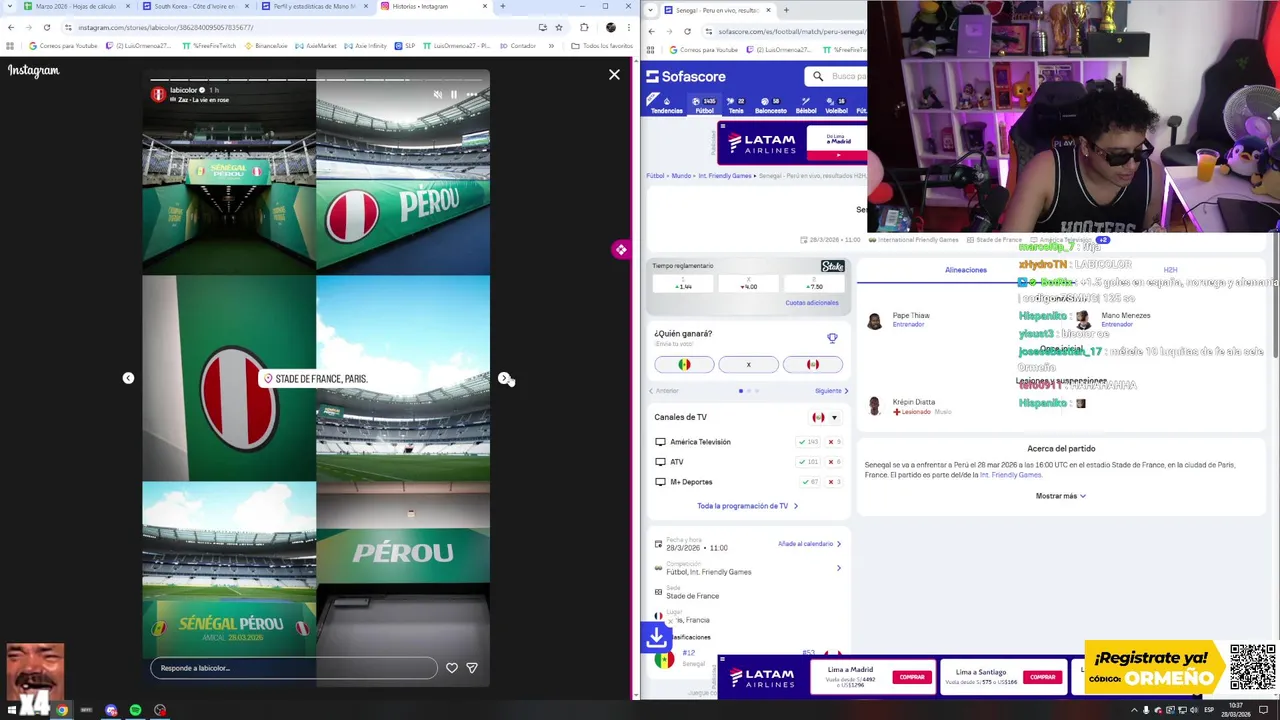Reload the Instagram page
1280x720 pixels.
pyautogui.click(x=46, y=27)
